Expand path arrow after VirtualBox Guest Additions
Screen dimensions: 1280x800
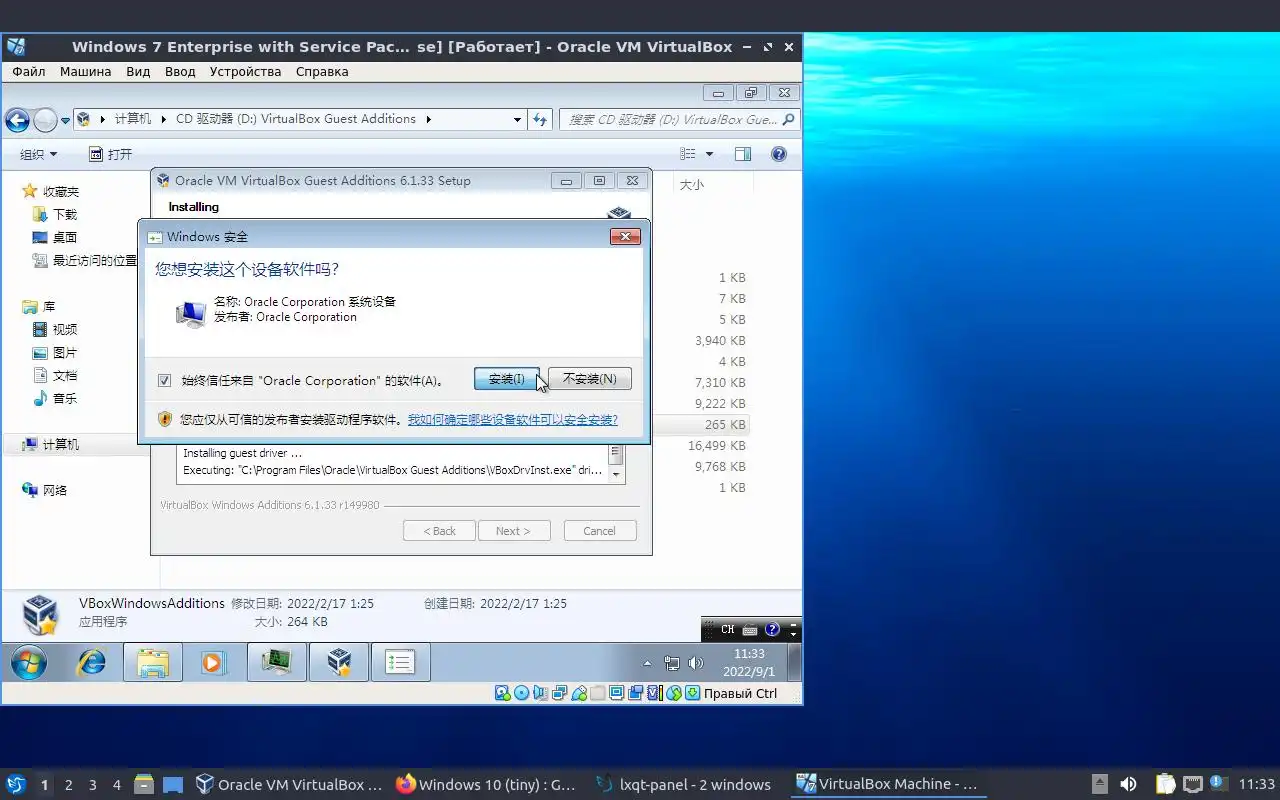(x=429, y=119)
